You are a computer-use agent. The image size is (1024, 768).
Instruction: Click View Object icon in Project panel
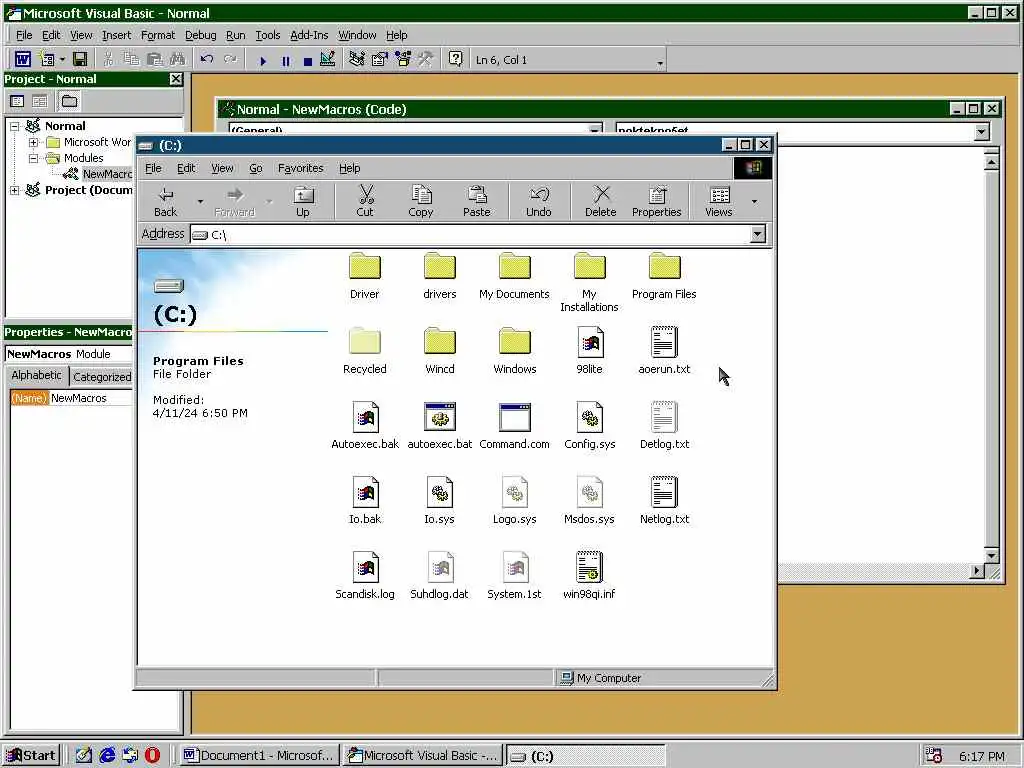coord(40,101)
